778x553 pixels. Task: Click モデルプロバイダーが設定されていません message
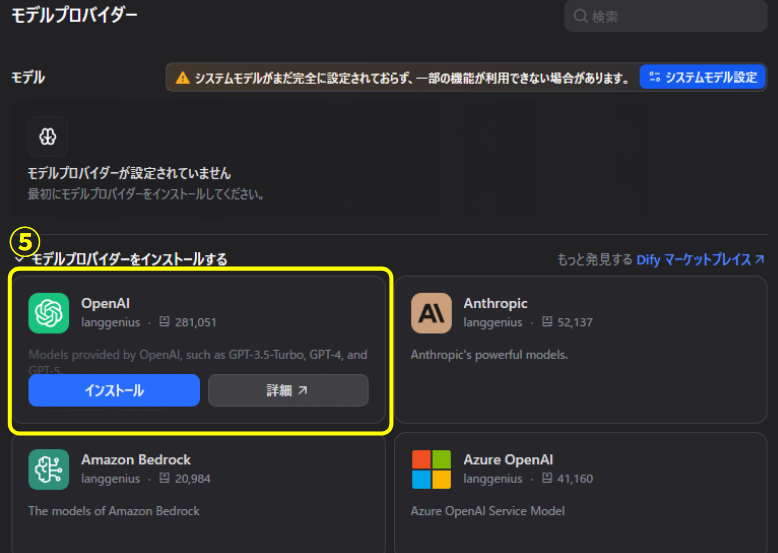point(129,173)
